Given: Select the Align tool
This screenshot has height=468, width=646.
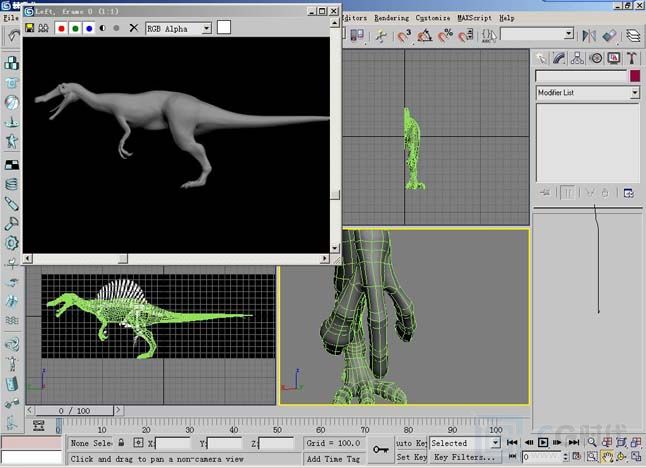Looking at the screenshot, I should click(x=609, y=36).
